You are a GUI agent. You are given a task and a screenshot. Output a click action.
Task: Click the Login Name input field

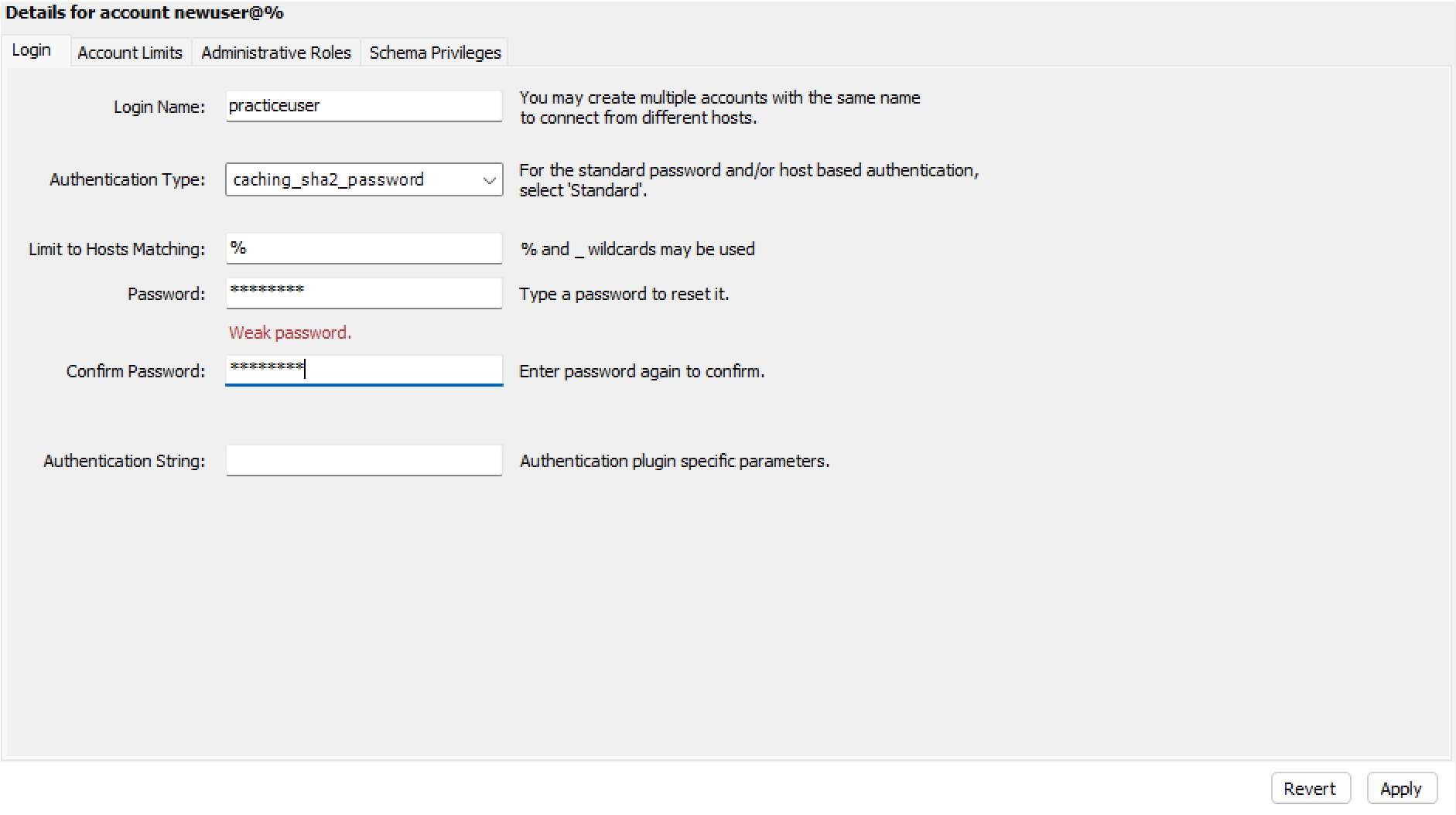coord(364,106)
